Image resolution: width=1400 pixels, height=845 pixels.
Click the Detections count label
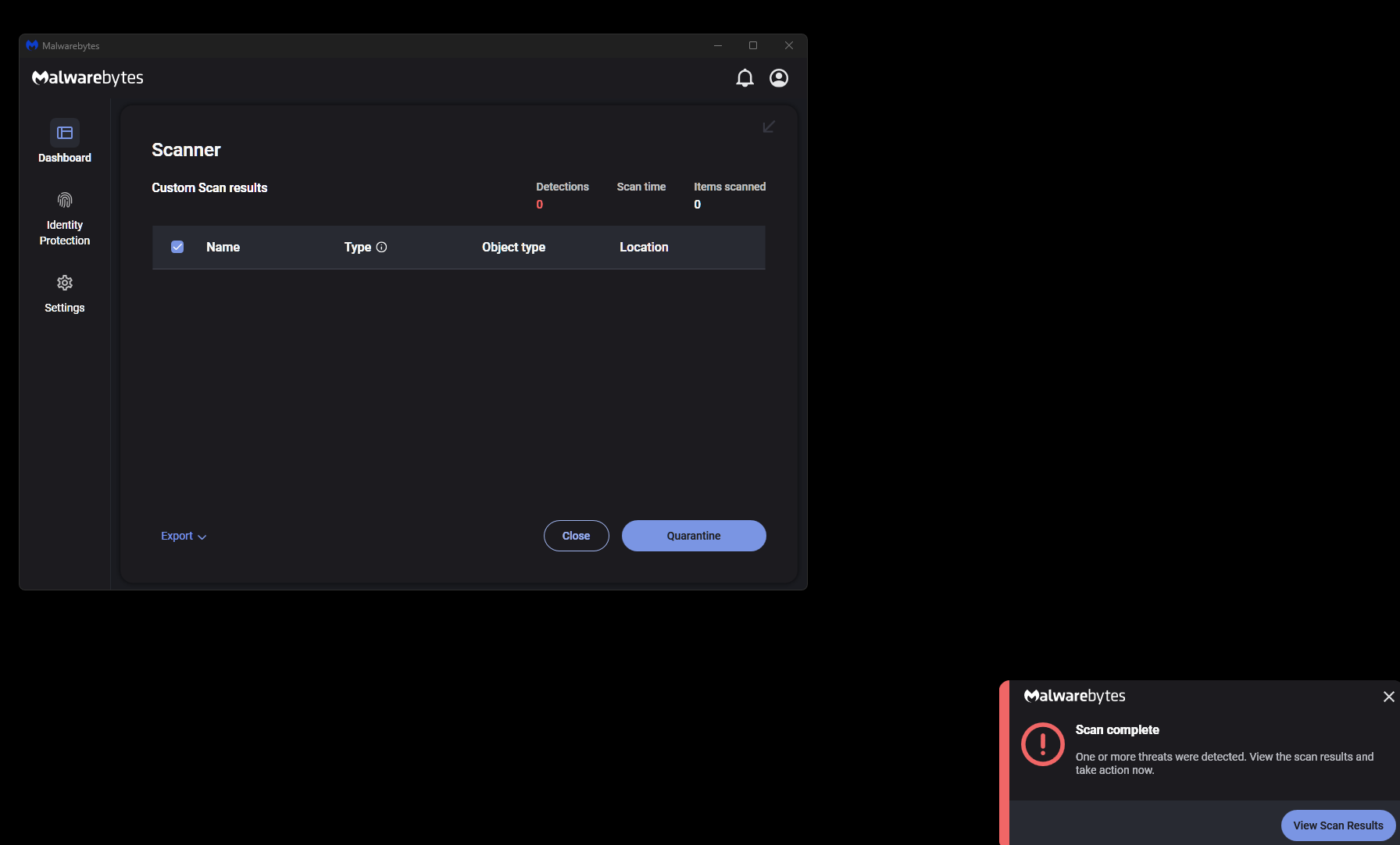pyautogui.click(x=562, y=187)
